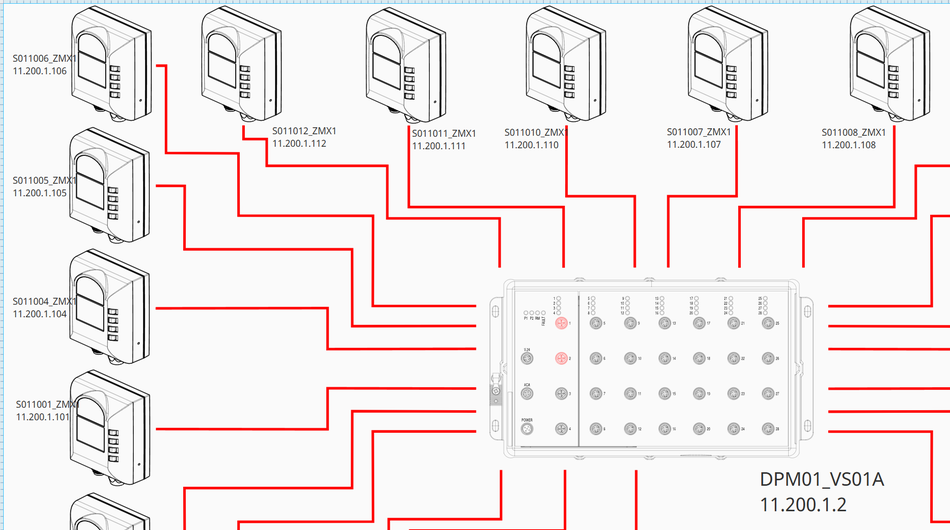This screenshot has width=950, height=530.
Task: Click the ACK connector on the switch
Action: (x=527, y=394)
